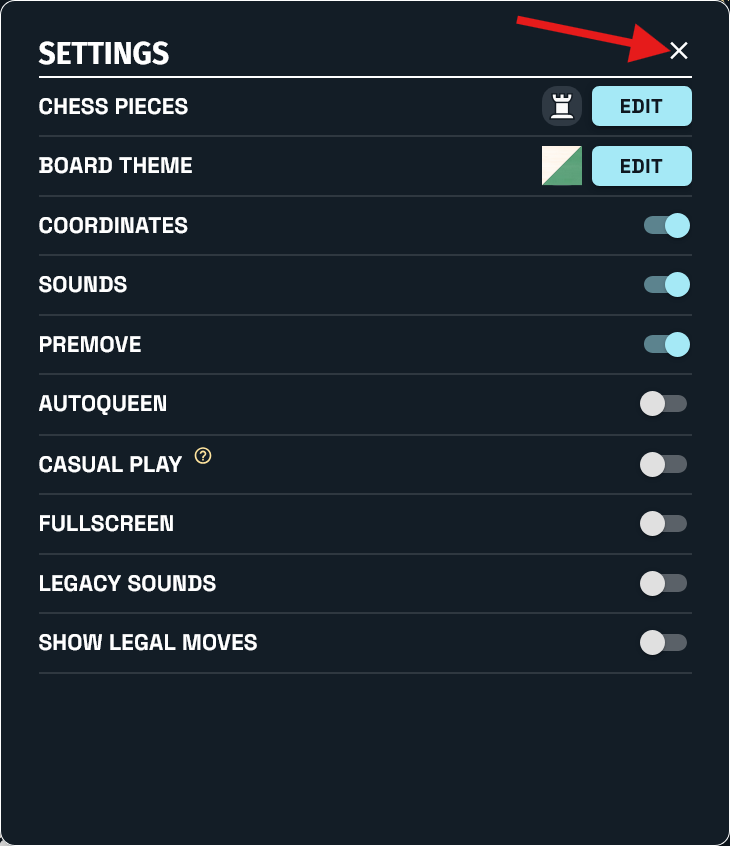Edit the board theme
Viewport: 730px width, 846px height.
point(642,166)
